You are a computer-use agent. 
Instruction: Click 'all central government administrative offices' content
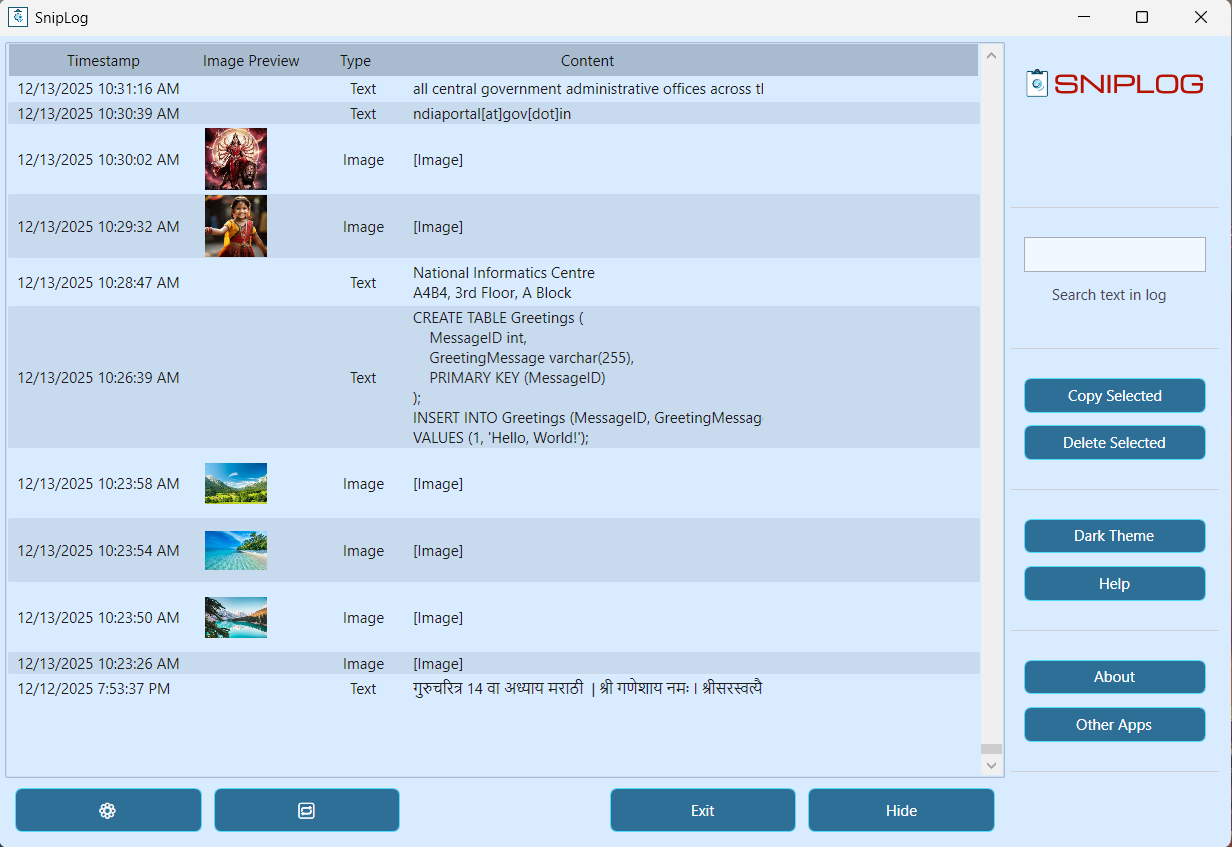coord(588,89)
